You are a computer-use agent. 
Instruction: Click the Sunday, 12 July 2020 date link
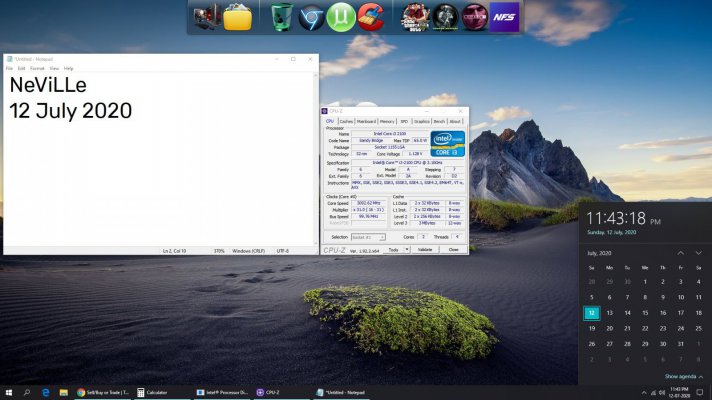[x=612, y=232]
